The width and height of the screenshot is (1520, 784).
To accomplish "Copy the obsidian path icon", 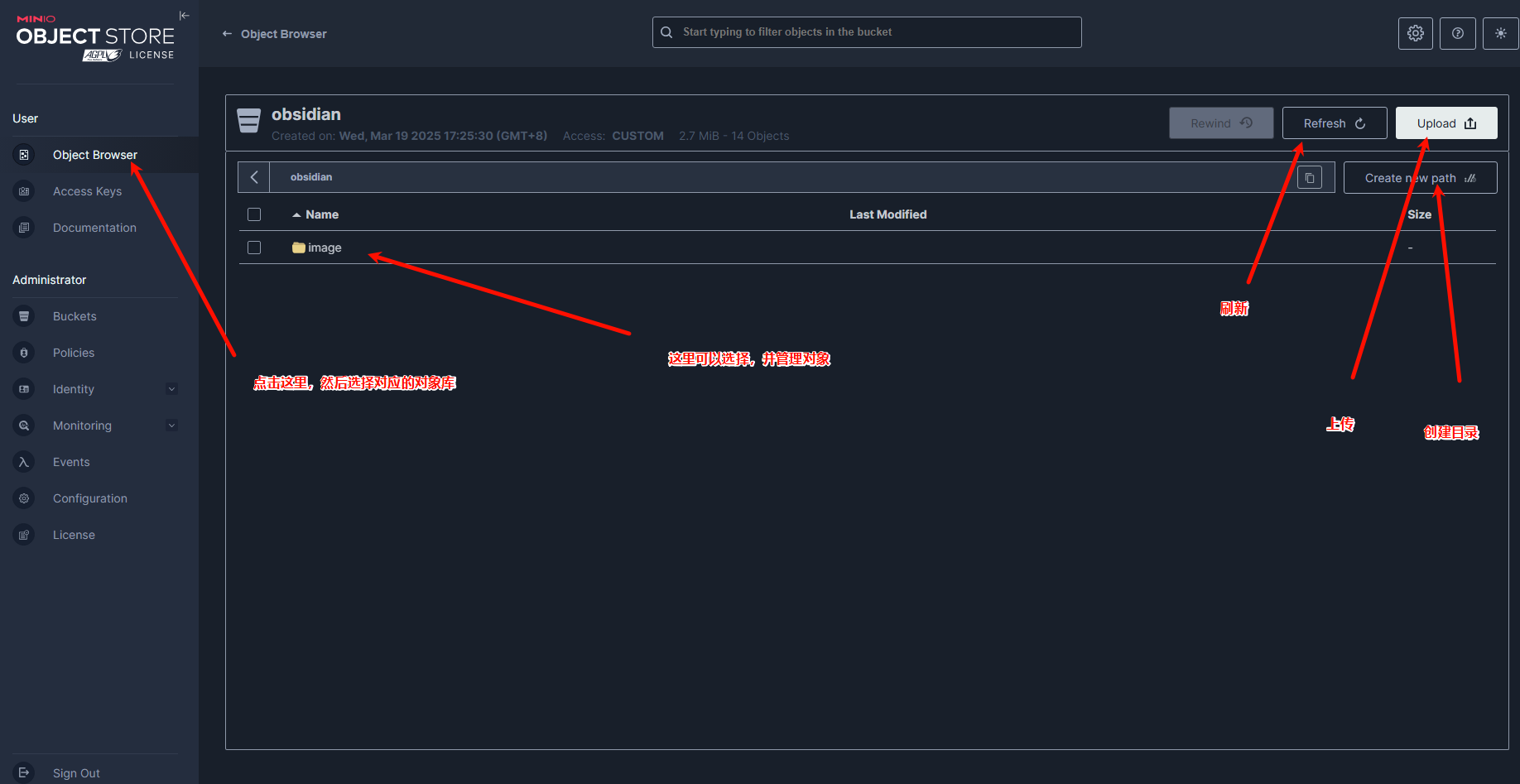I will tap(1309, 178).
